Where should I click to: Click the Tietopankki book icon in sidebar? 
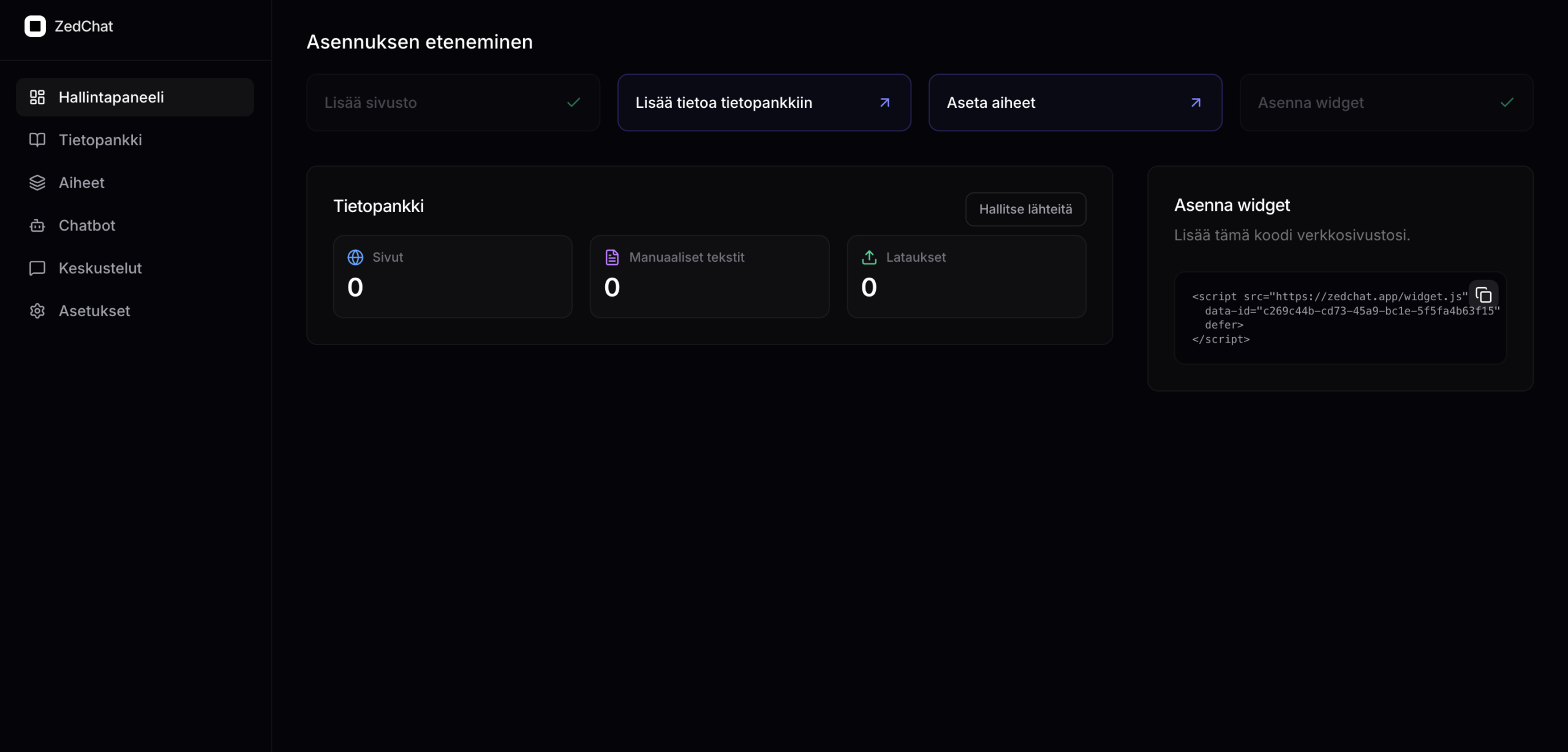37,140
